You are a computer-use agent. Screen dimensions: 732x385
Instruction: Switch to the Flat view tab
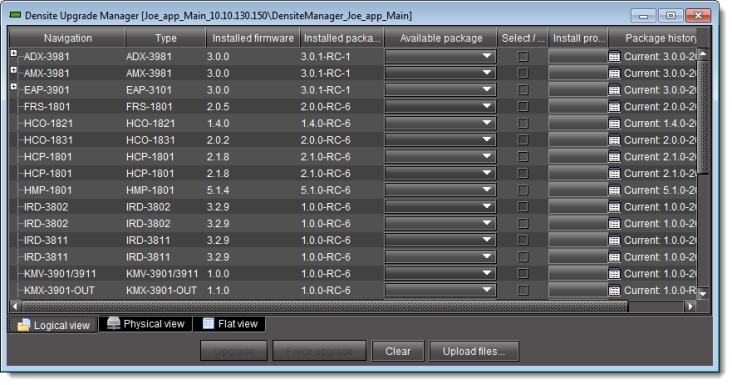pos(229,324)
